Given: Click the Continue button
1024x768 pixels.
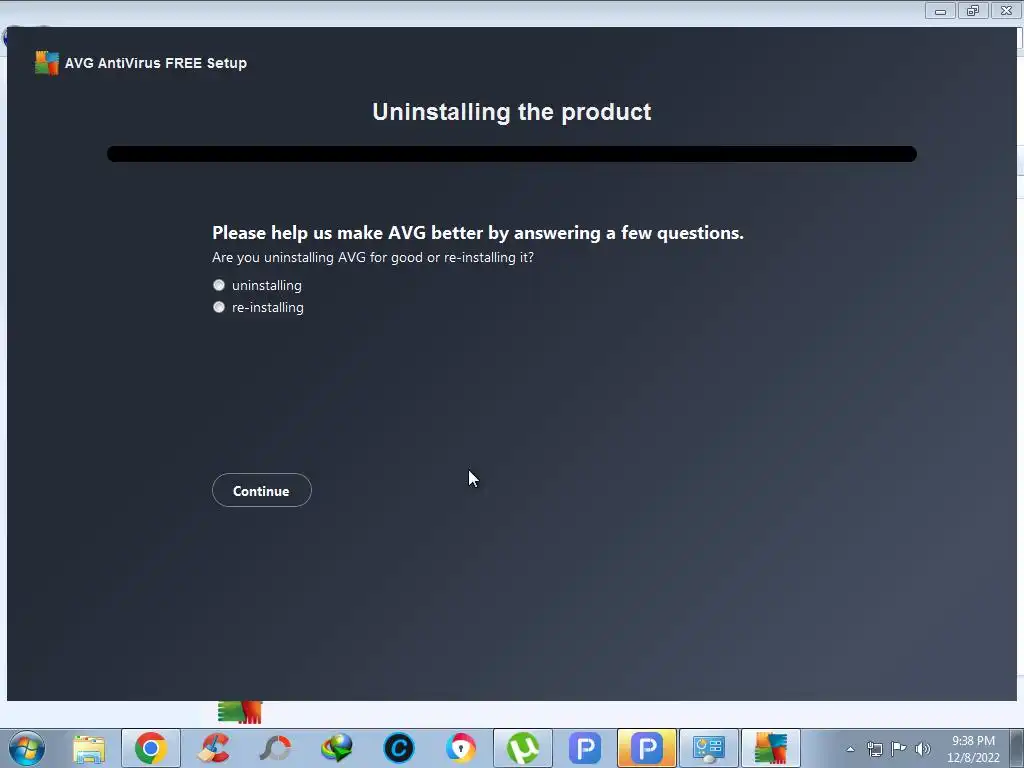Looking at the screenshot, I should click(261, 490).
